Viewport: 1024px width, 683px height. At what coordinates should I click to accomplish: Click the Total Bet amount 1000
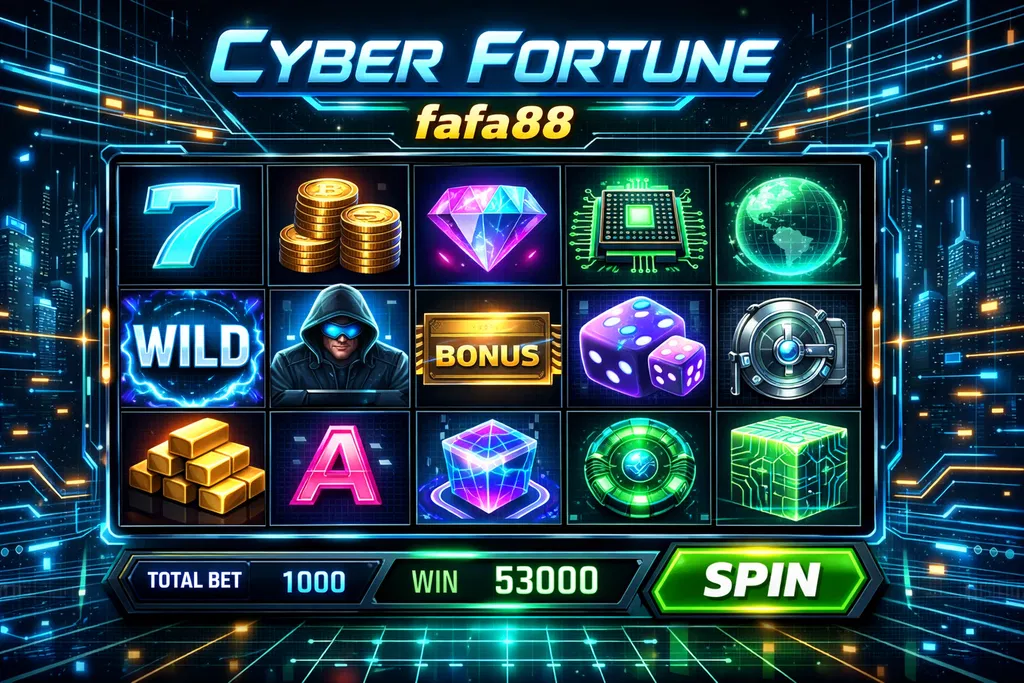point(313,580)
